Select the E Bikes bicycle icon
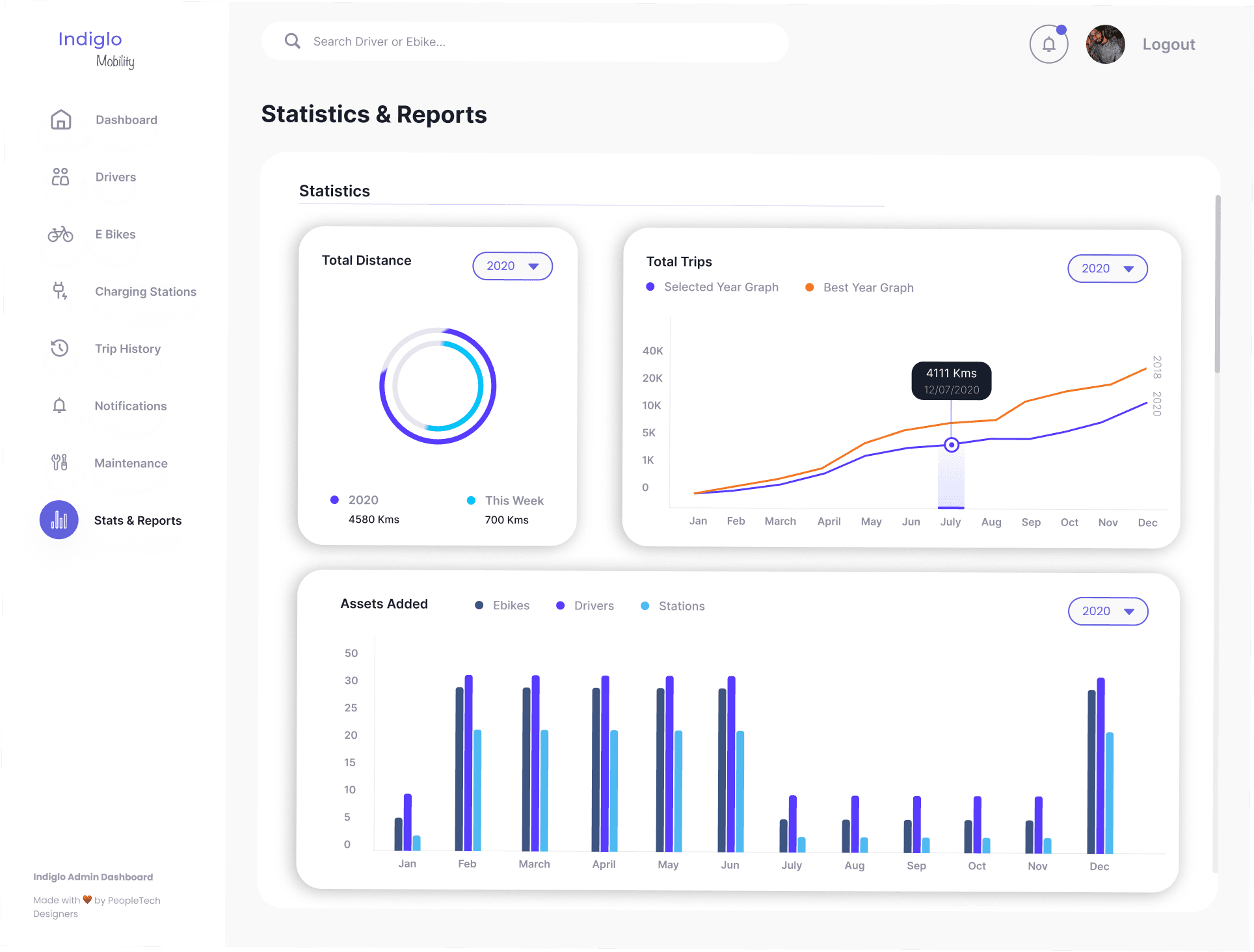The width and height of the screenshot is (1254, 952). (x=60, y=234)
